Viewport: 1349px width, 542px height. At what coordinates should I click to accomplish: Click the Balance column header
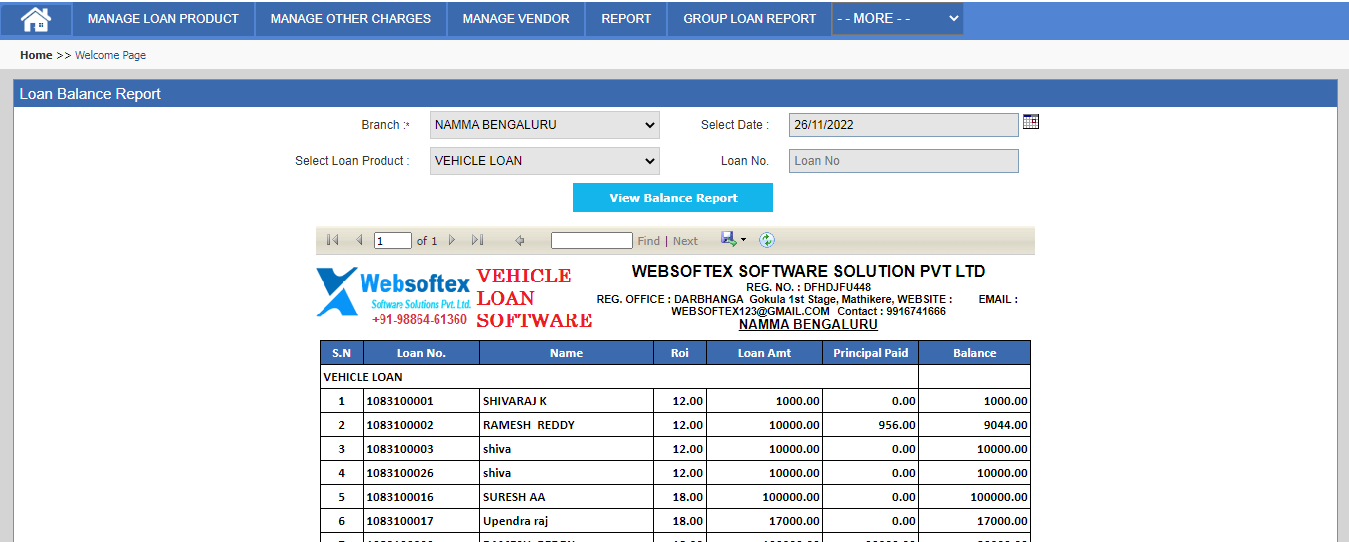(974, 353)
